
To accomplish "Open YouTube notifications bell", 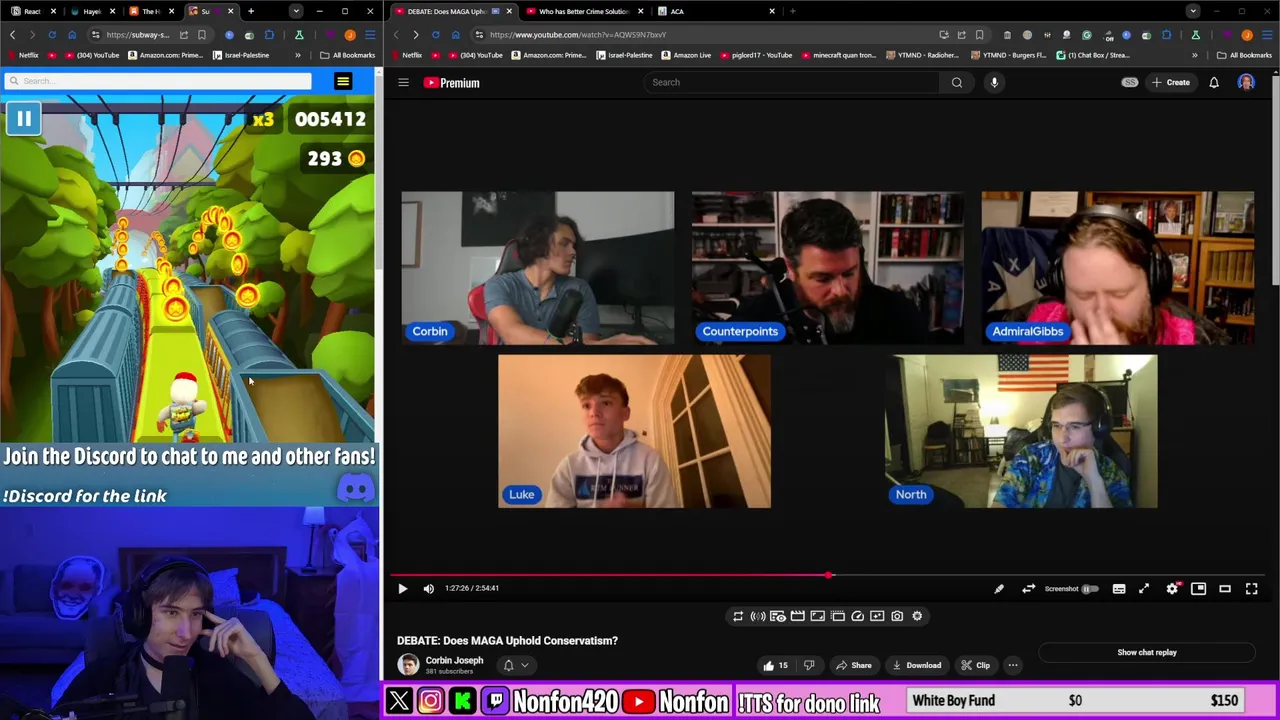I will tap(1214, 82).
